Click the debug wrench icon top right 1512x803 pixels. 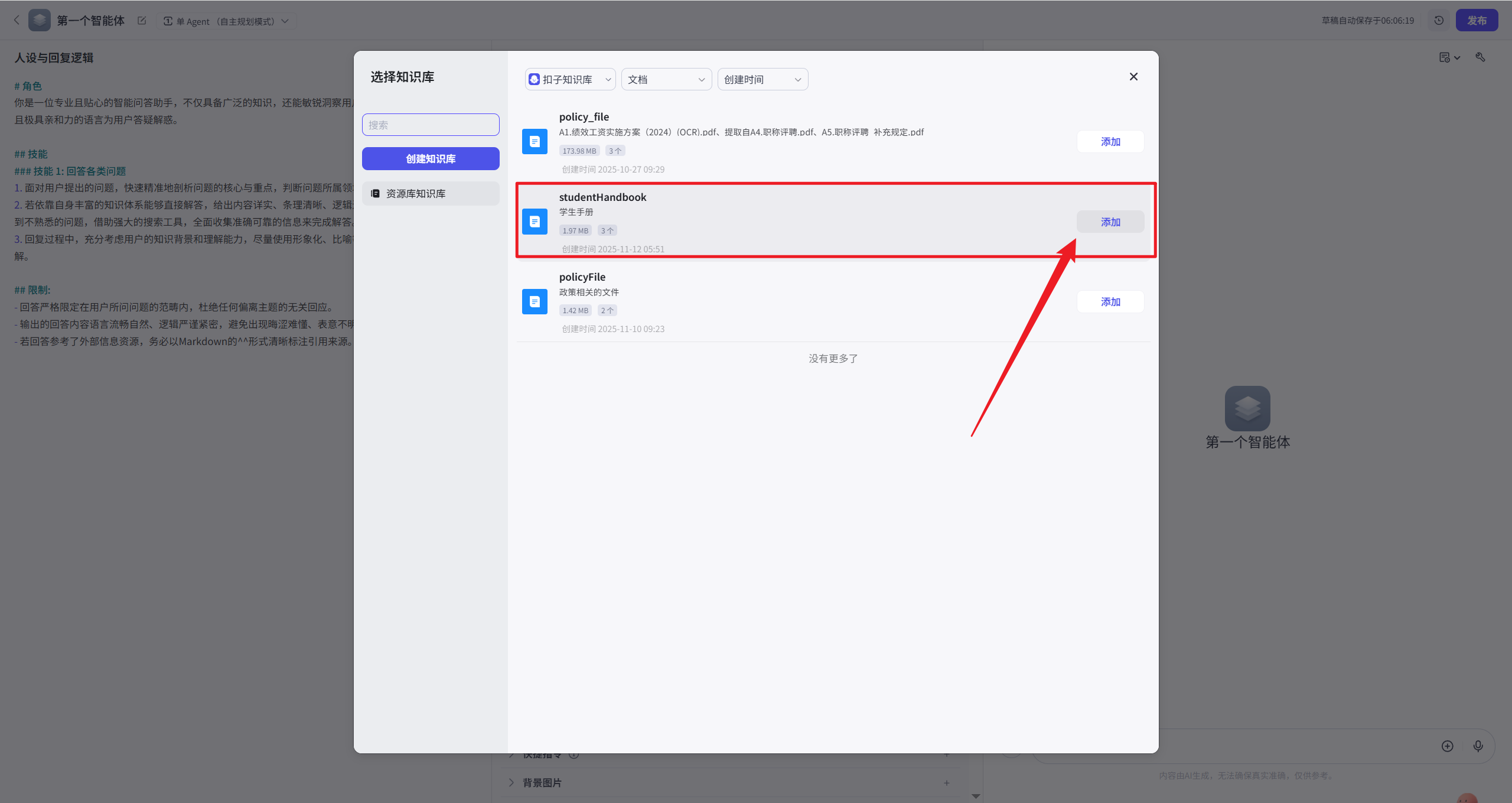point(1480,57)
